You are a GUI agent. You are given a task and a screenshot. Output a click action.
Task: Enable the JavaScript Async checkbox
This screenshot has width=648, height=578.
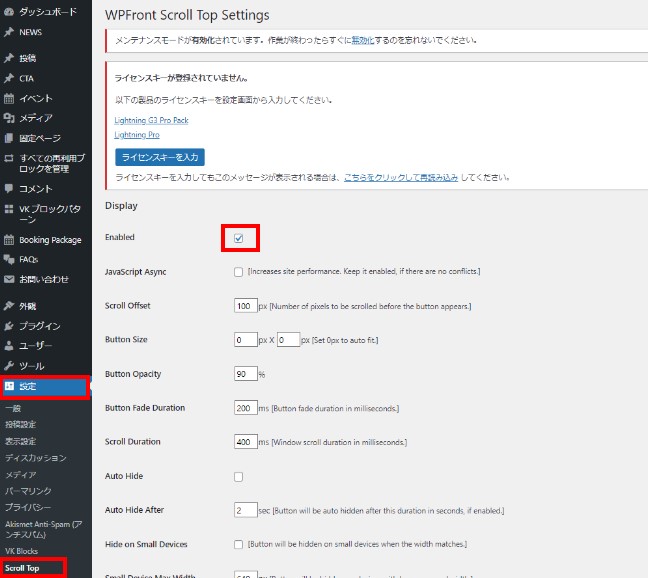238,272
